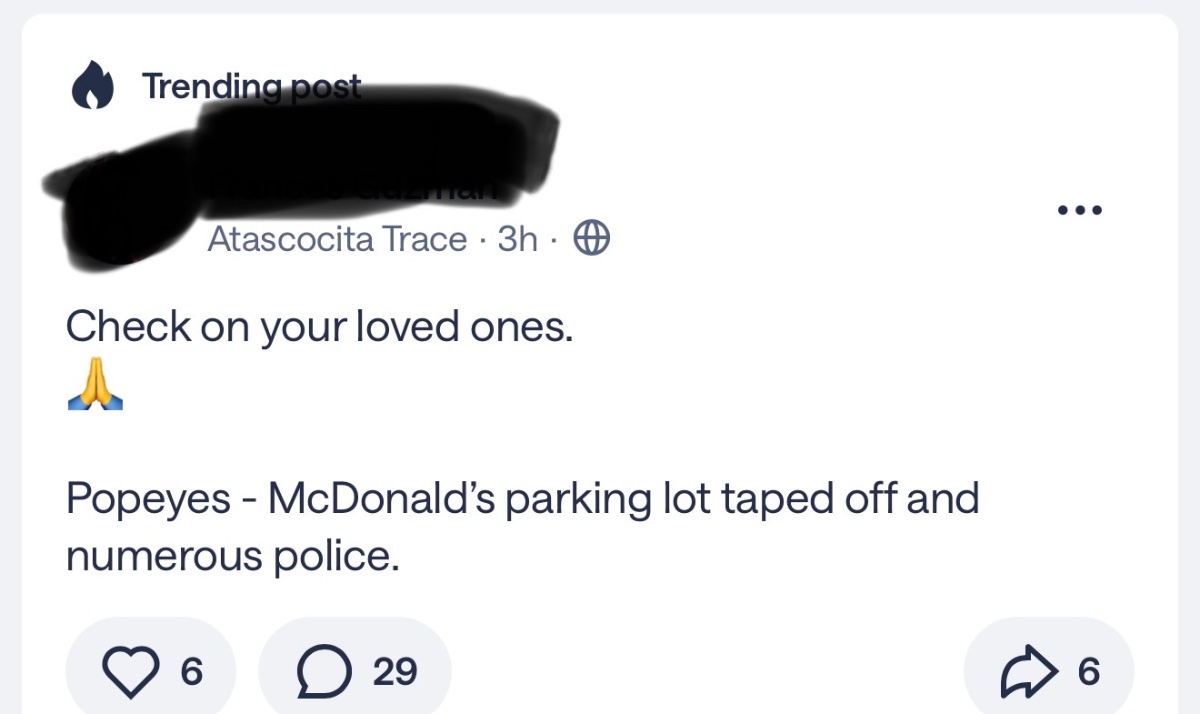Screen dimensions: 1200x714
Task: Like the post with the heart icon
Action: [x=134, y=672]
